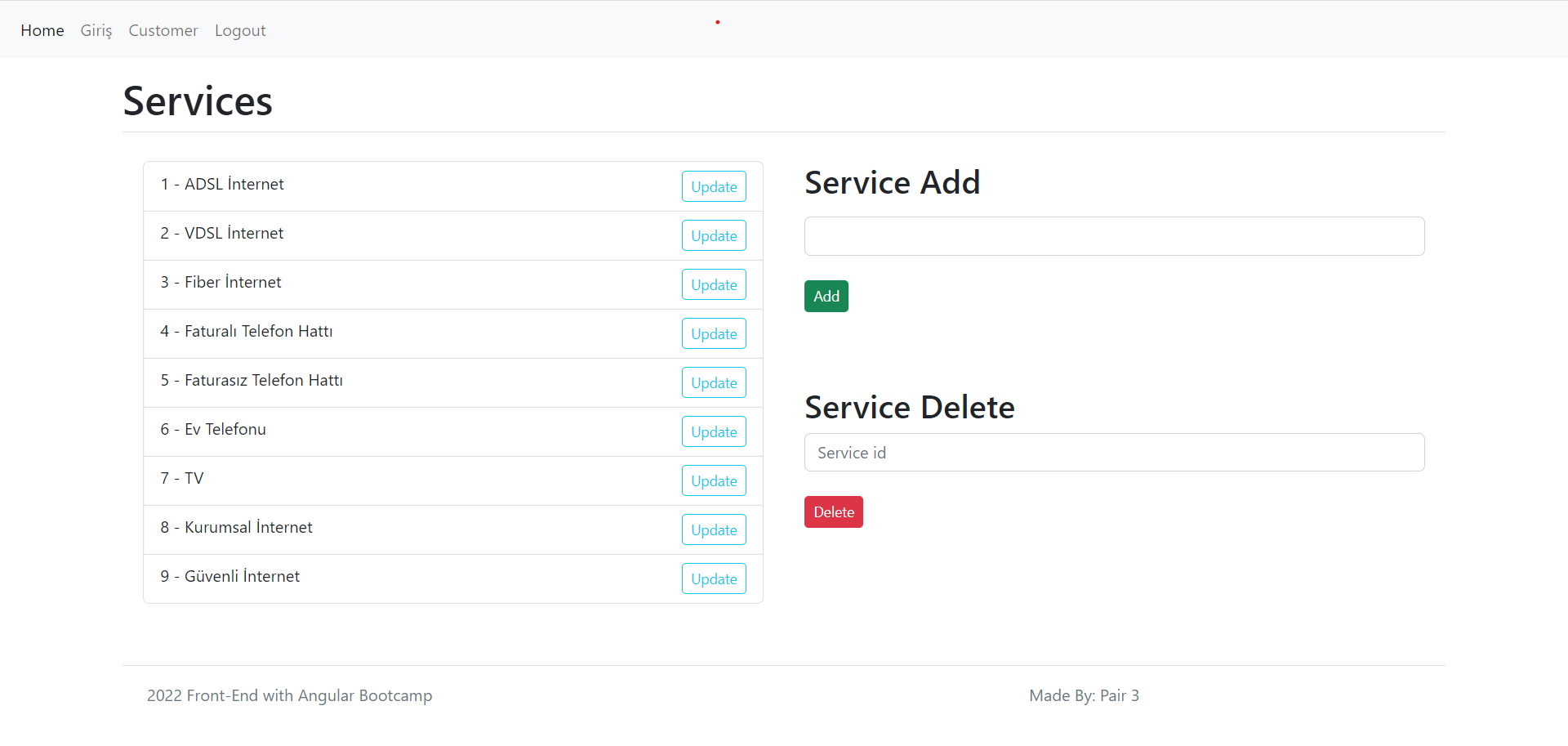Select the '6 - Ev Telefonu' row text
The width and height of the screenshot is (1568, 746).
coord(213,429)
